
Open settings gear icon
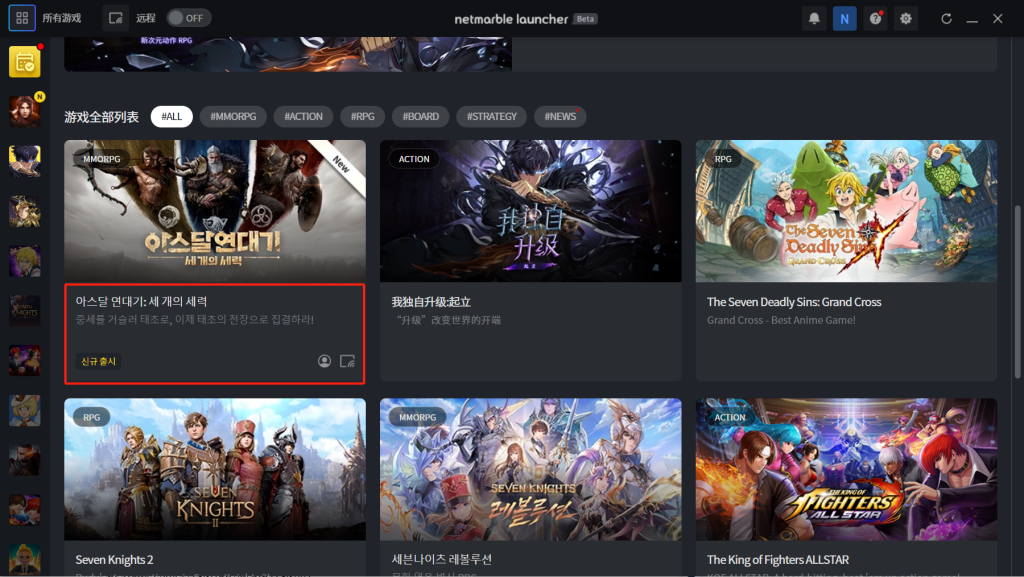pyautogui.click(x=906, y=18)
